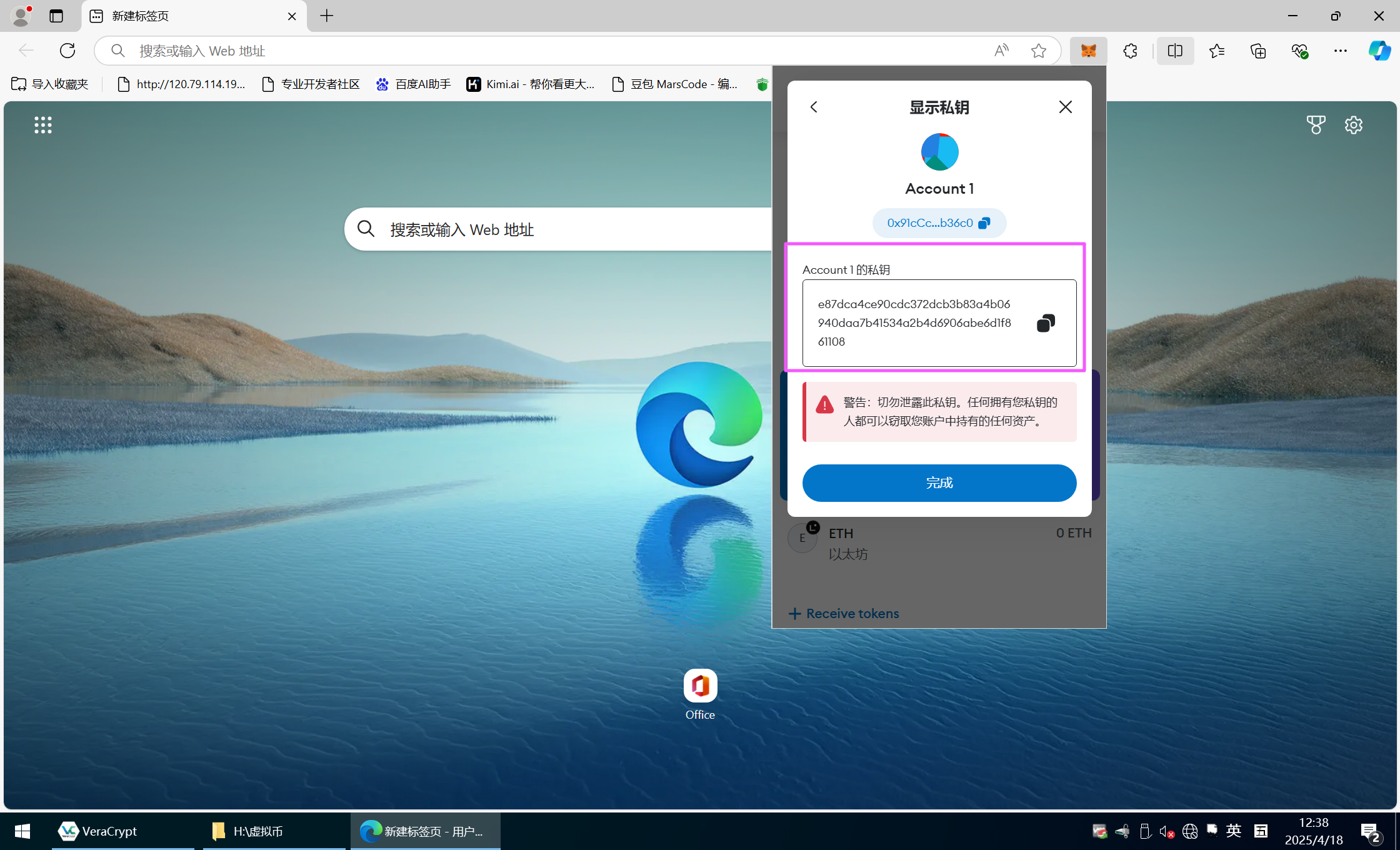Image resolution: width=1400 pixels, height=850 pixels.
Task: Open the clock showing 12:38
Action: point(1313,831)
